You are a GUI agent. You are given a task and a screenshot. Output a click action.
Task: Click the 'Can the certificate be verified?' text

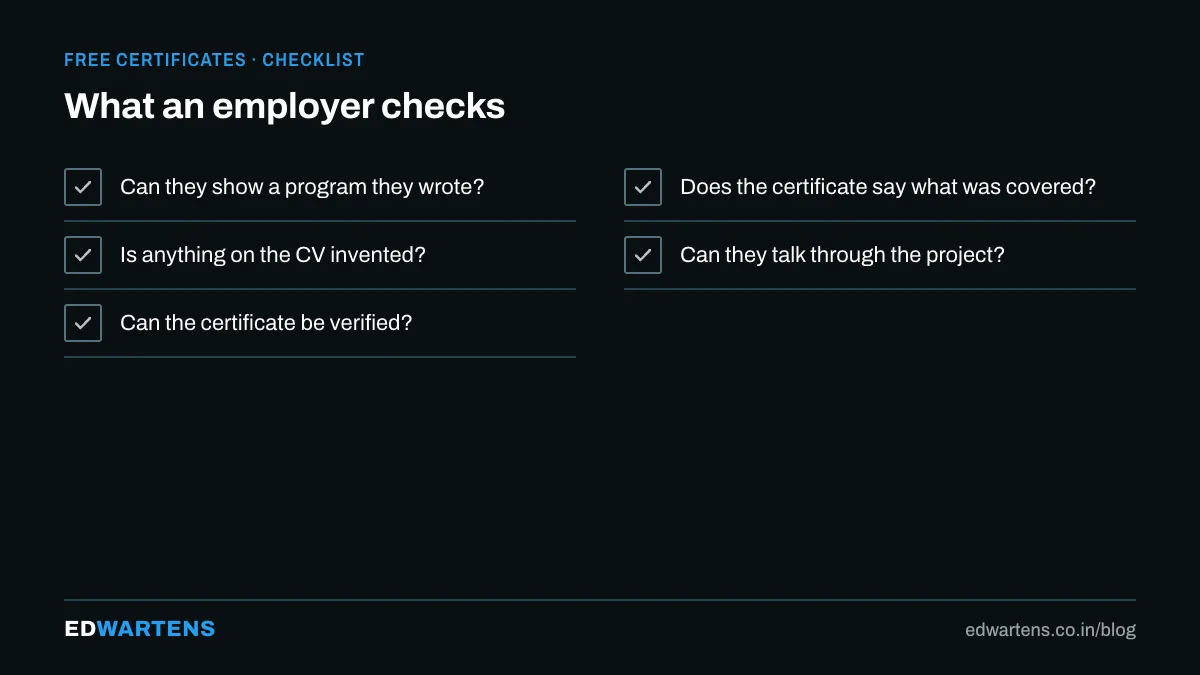coord(266,323)
